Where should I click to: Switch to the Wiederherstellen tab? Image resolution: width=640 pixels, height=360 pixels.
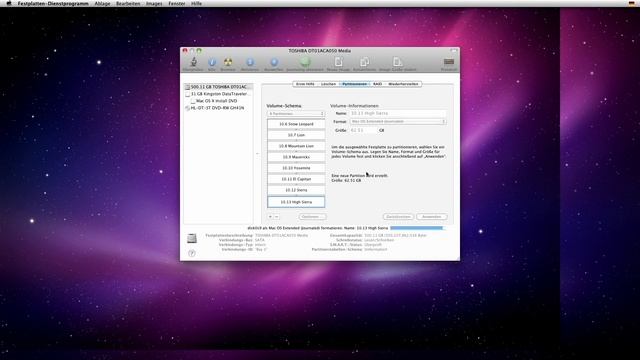403,84
